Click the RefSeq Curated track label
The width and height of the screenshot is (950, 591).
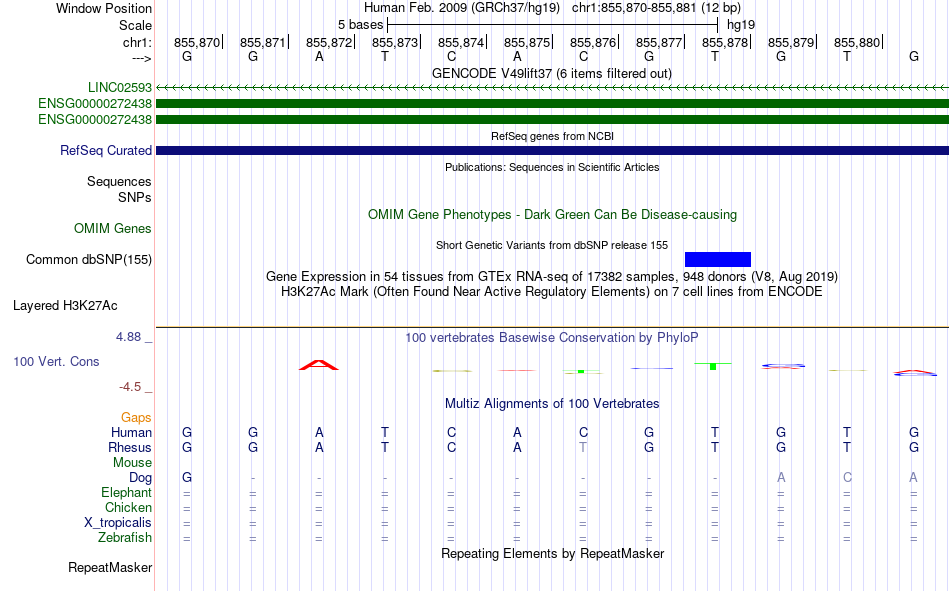[x=106, y=150]
